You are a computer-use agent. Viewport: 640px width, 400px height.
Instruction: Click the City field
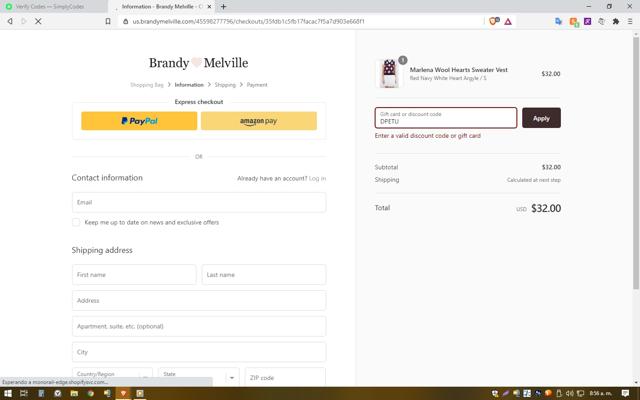[199, 352]
